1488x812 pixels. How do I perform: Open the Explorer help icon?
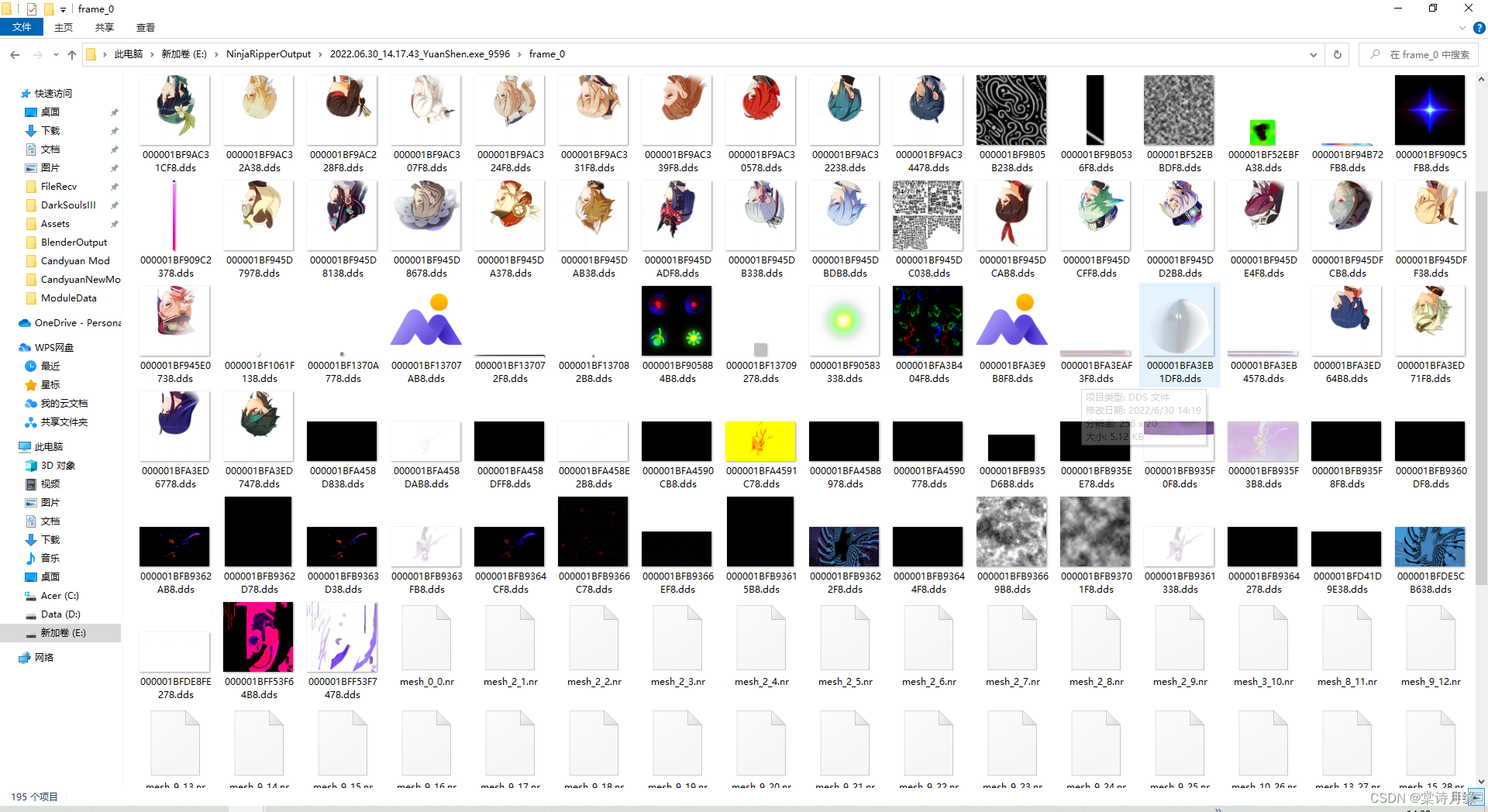point(1479,28)
